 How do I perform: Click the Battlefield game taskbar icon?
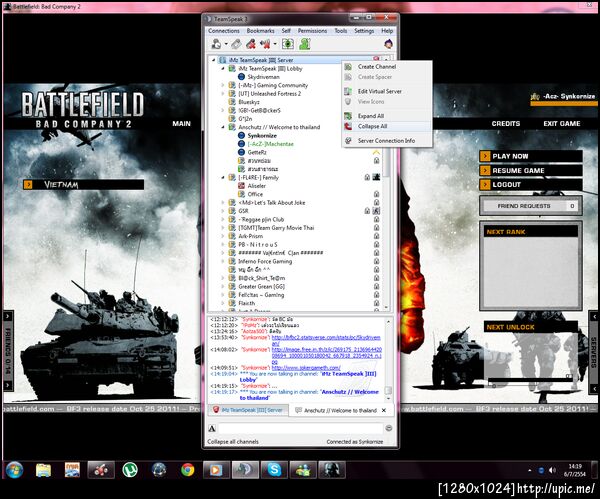[x=332, y=470]
